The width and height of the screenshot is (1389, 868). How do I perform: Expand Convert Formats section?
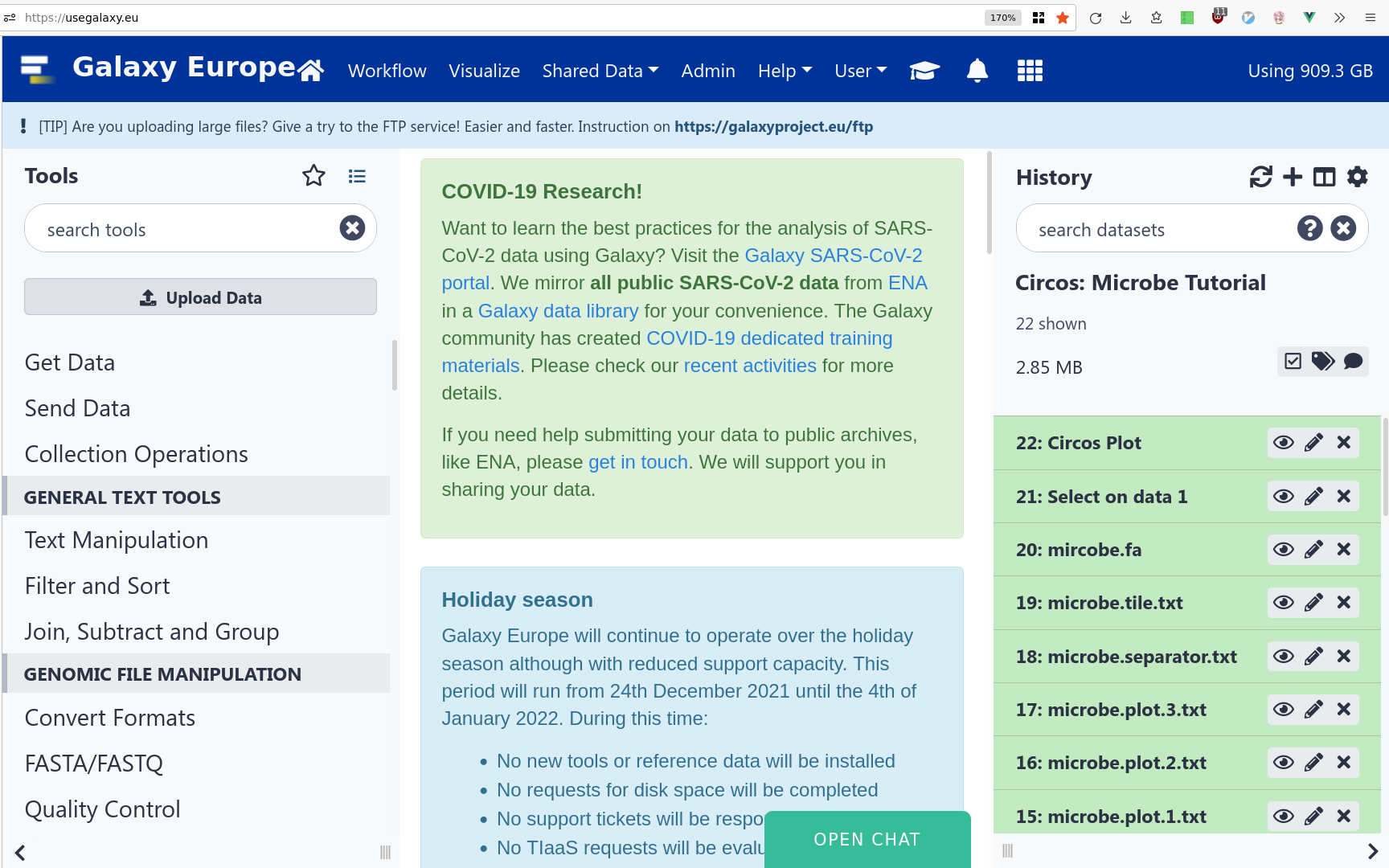[110, 718]
